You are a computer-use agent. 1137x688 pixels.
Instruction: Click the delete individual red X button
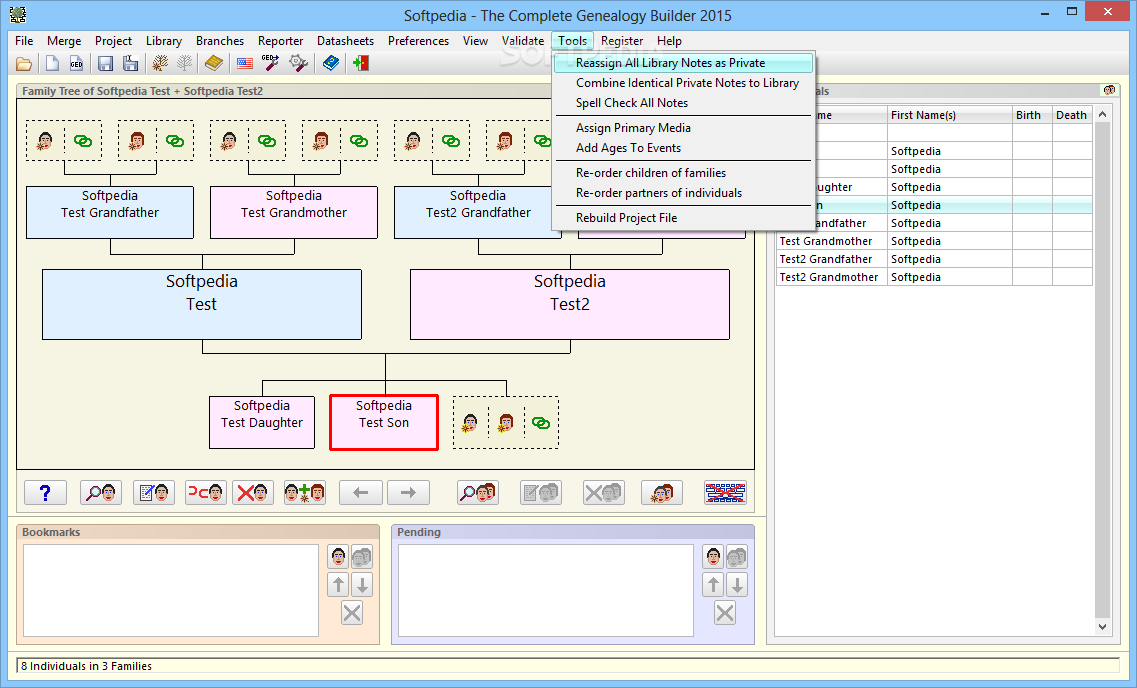coord(253,493)
